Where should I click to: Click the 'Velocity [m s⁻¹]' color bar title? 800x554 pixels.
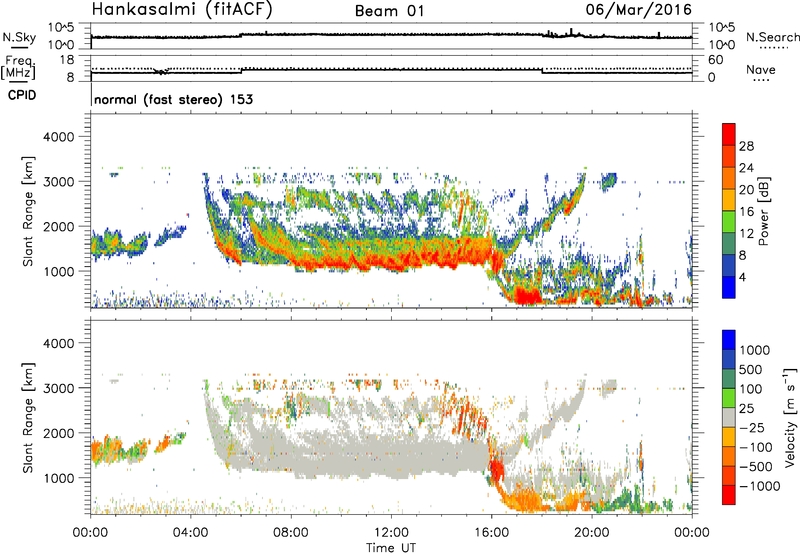point(790,417)
